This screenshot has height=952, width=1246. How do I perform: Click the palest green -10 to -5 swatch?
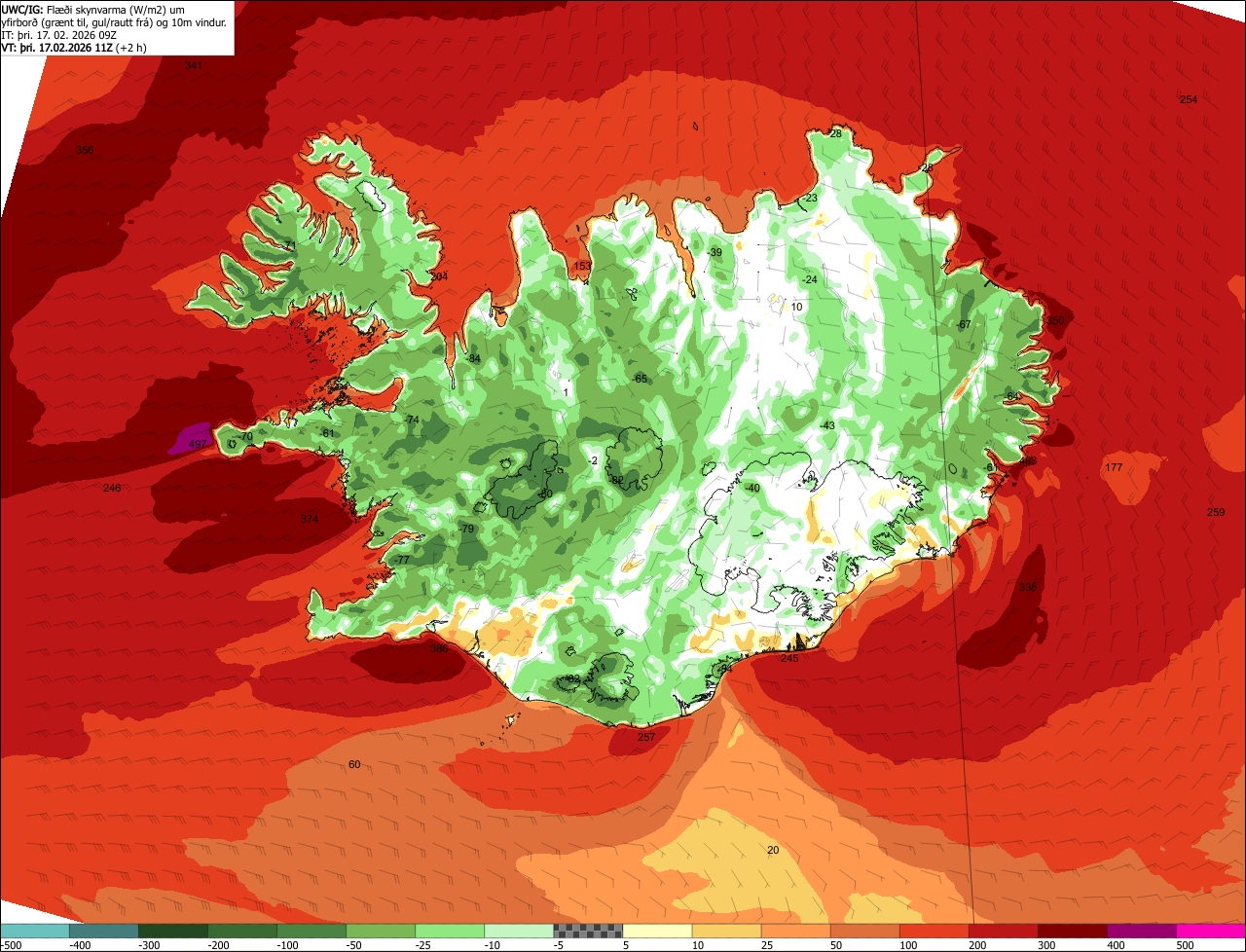pos(519,931)
